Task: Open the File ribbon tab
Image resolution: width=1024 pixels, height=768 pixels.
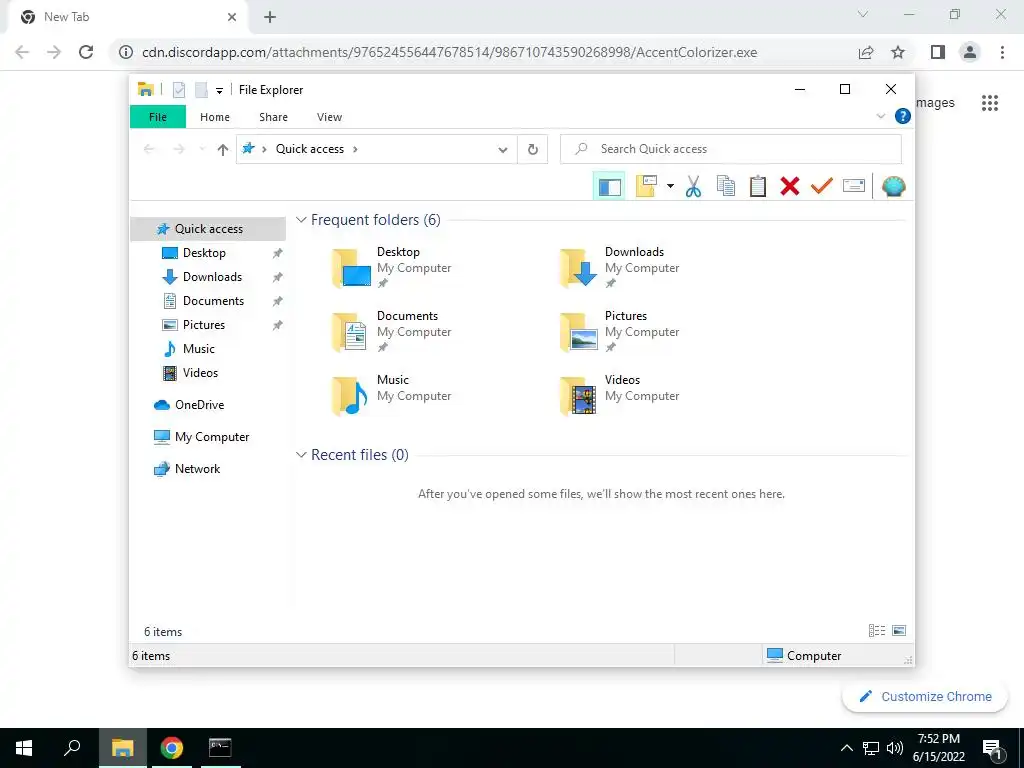Action: pos(158,117)
